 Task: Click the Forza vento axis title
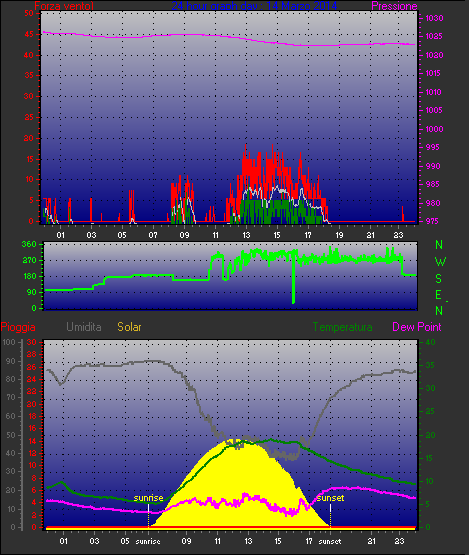click(x=64, y=6)
